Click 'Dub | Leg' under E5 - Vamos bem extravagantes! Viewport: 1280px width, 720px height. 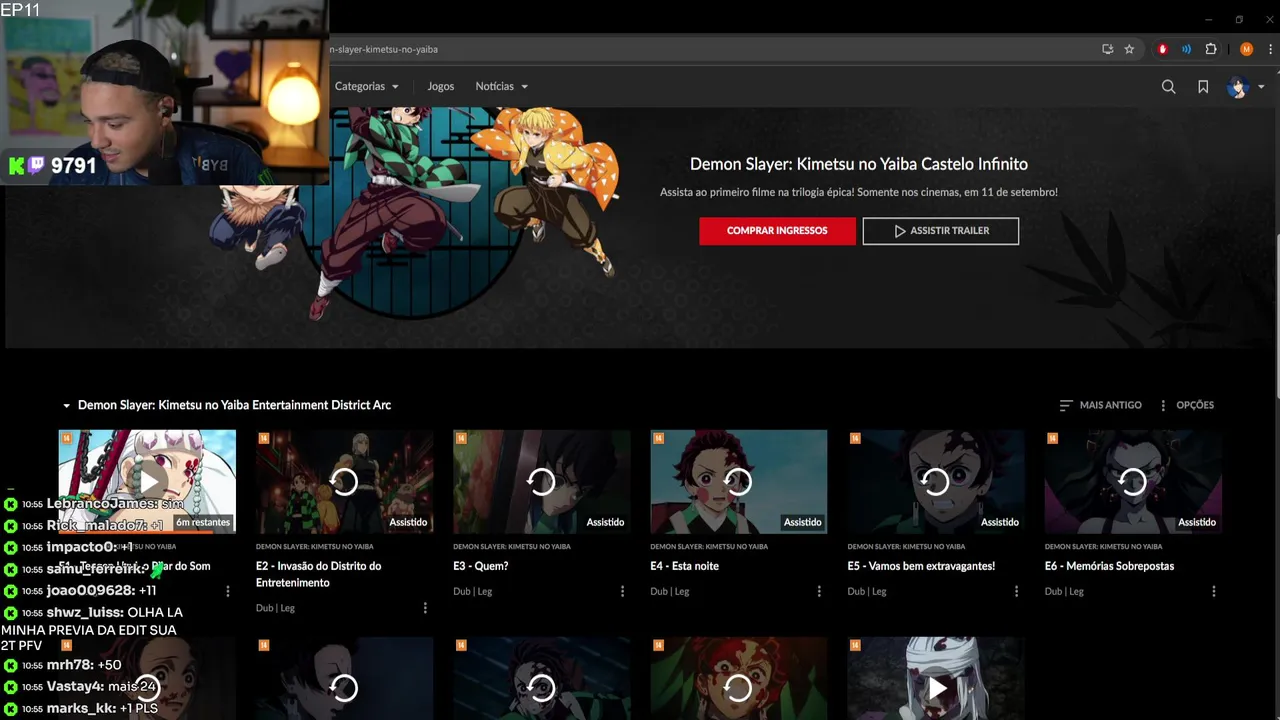click(866, 591)
